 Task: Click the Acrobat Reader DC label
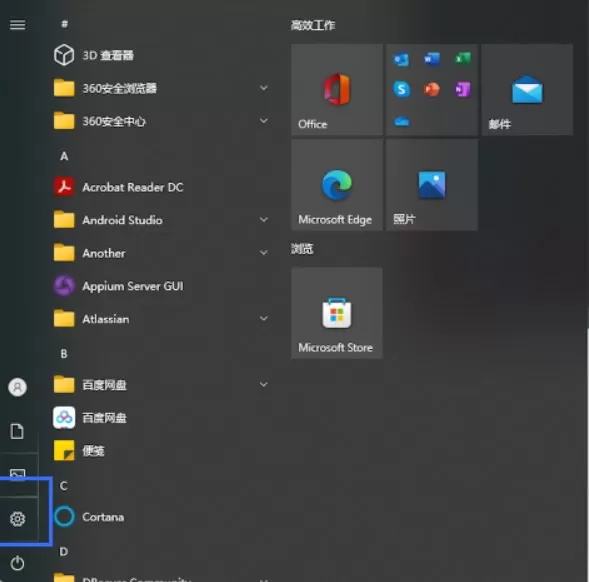click(133, 187)
